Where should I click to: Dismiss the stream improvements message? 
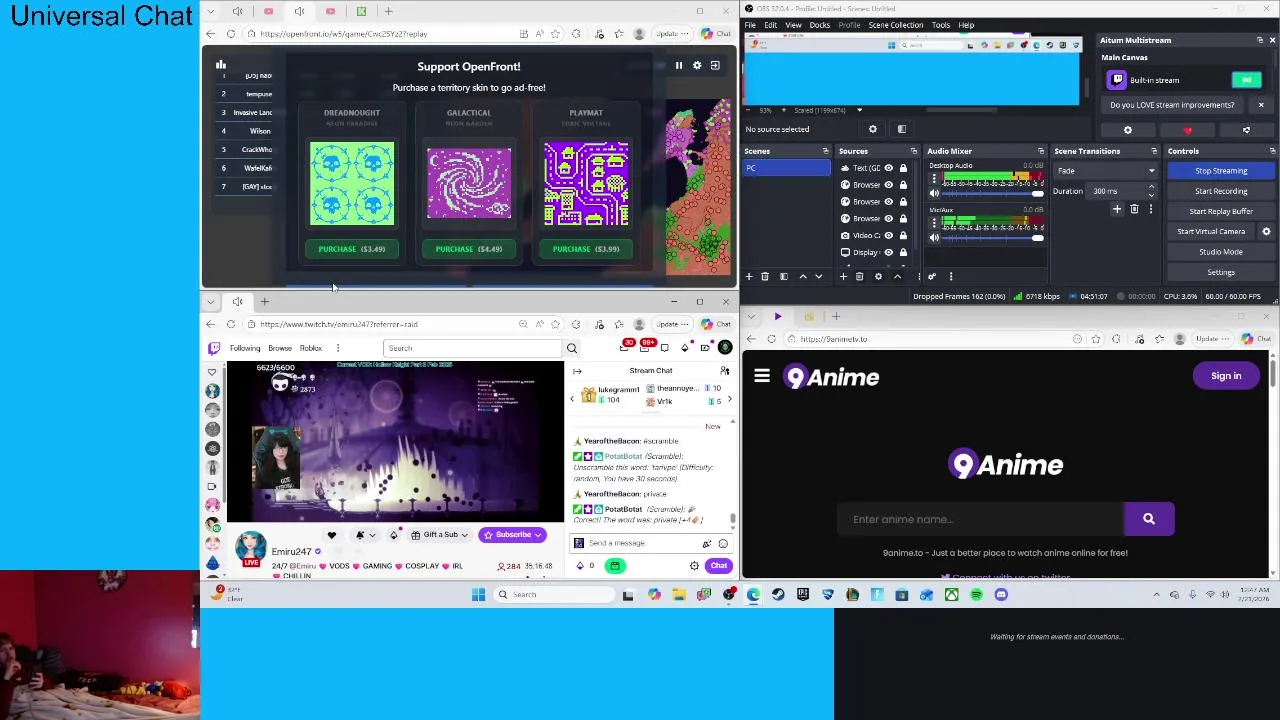click(x=1261, y=105)
